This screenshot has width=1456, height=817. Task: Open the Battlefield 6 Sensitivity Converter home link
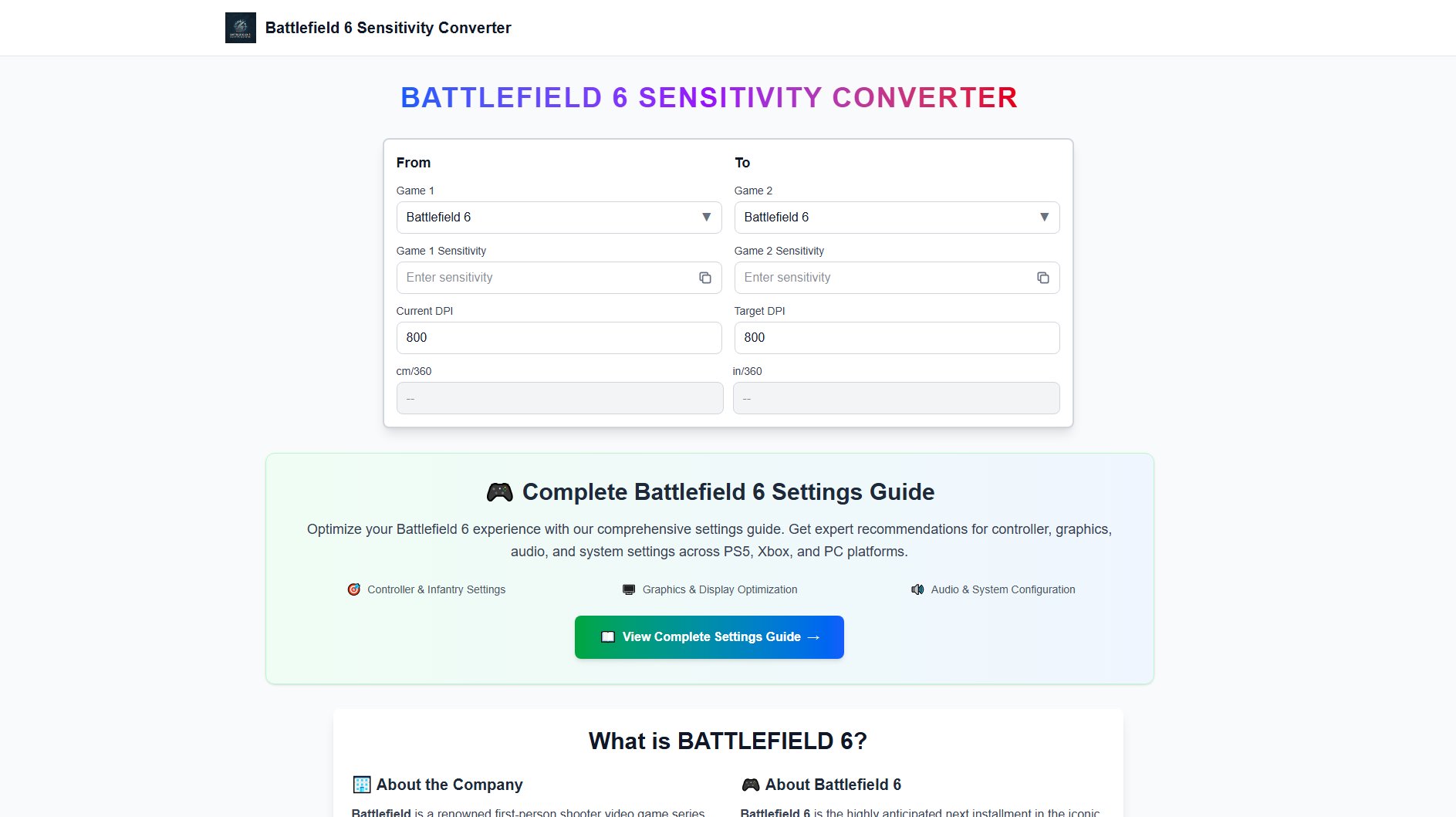[387, 28]
